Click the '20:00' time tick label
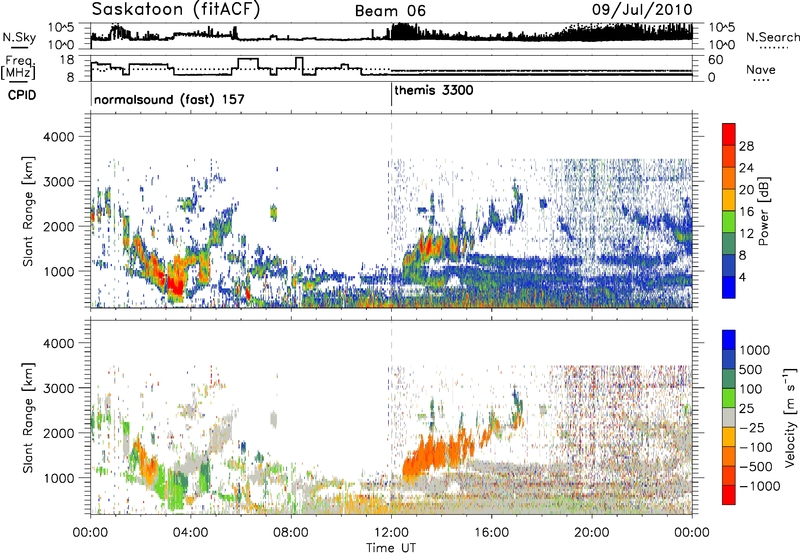800x554 pixels. [592, 533]
